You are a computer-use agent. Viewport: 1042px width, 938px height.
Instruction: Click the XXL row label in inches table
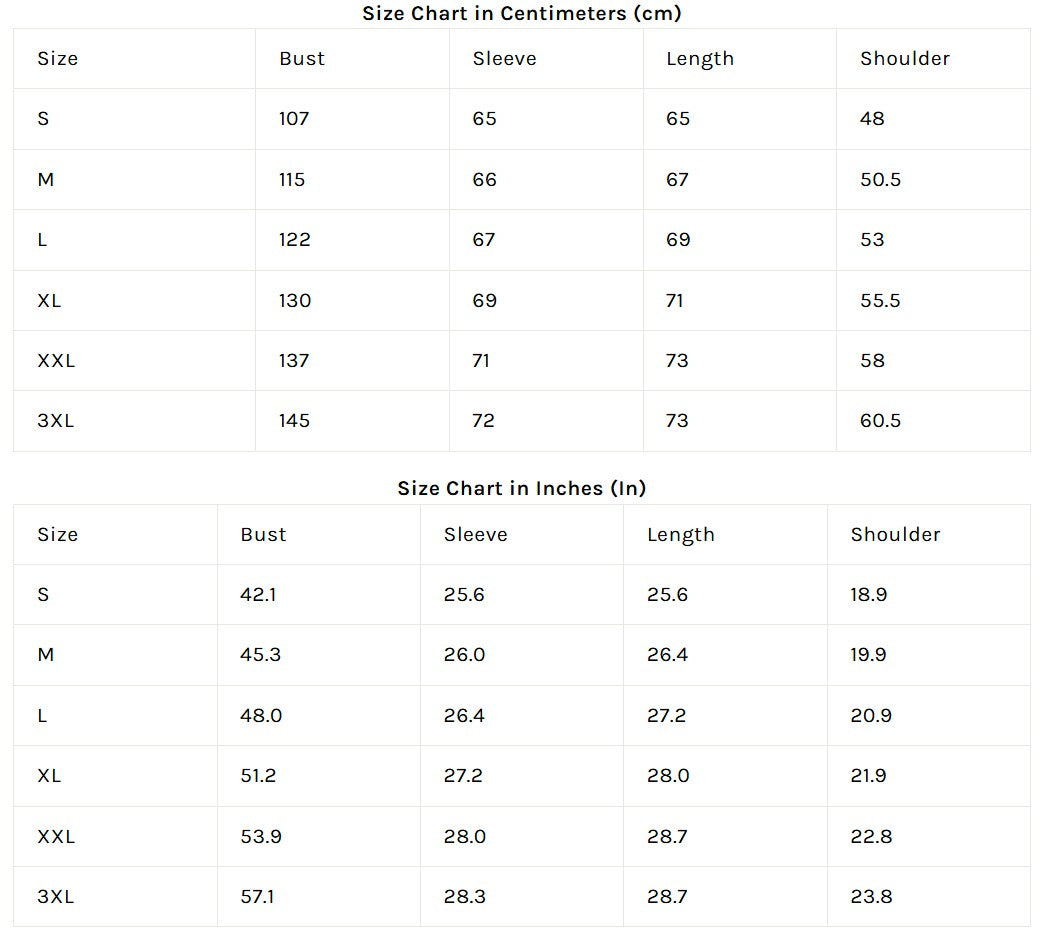tap(56, 837)
